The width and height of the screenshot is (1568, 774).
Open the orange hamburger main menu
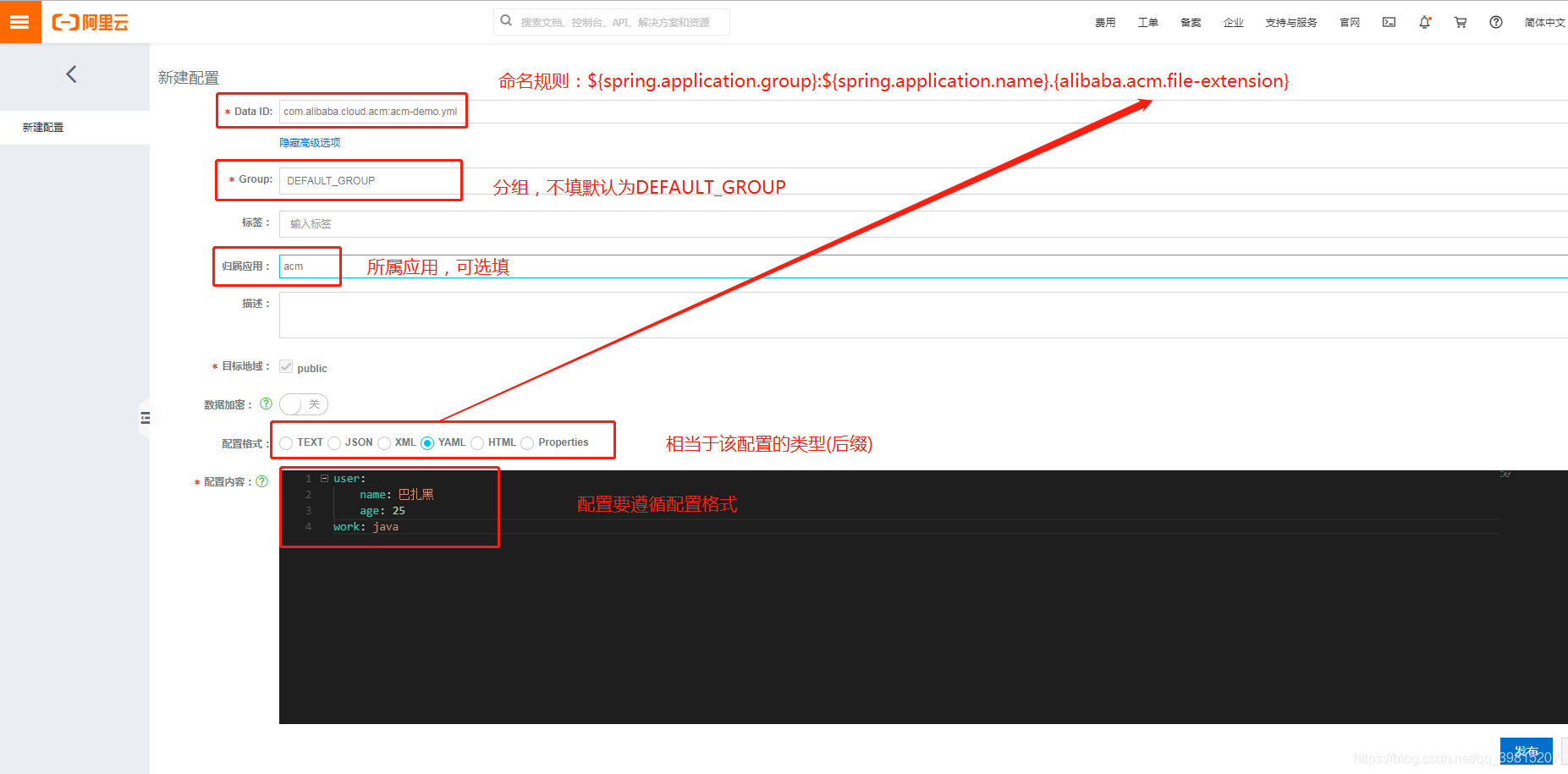coord(20,22)
